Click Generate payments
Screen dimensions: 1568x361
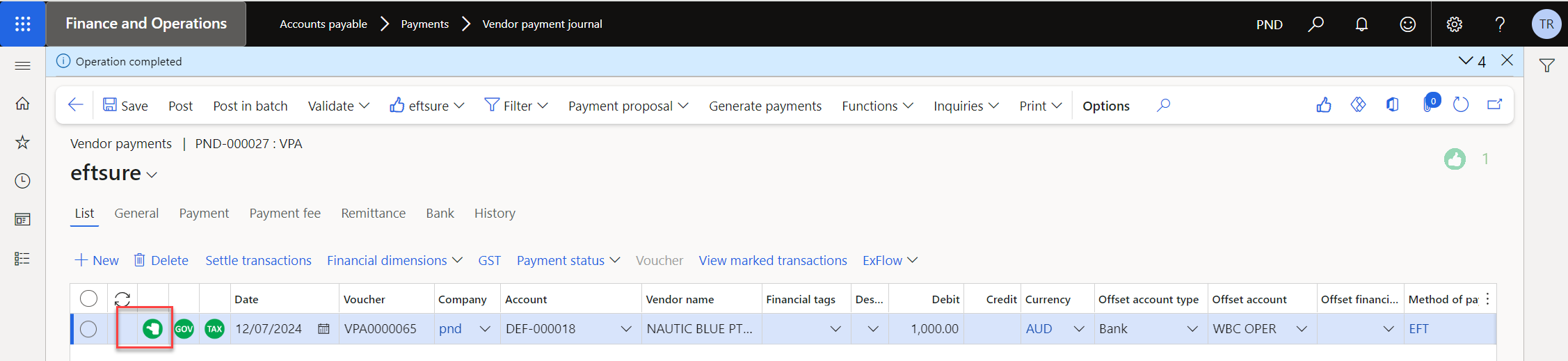pos(765,106)
